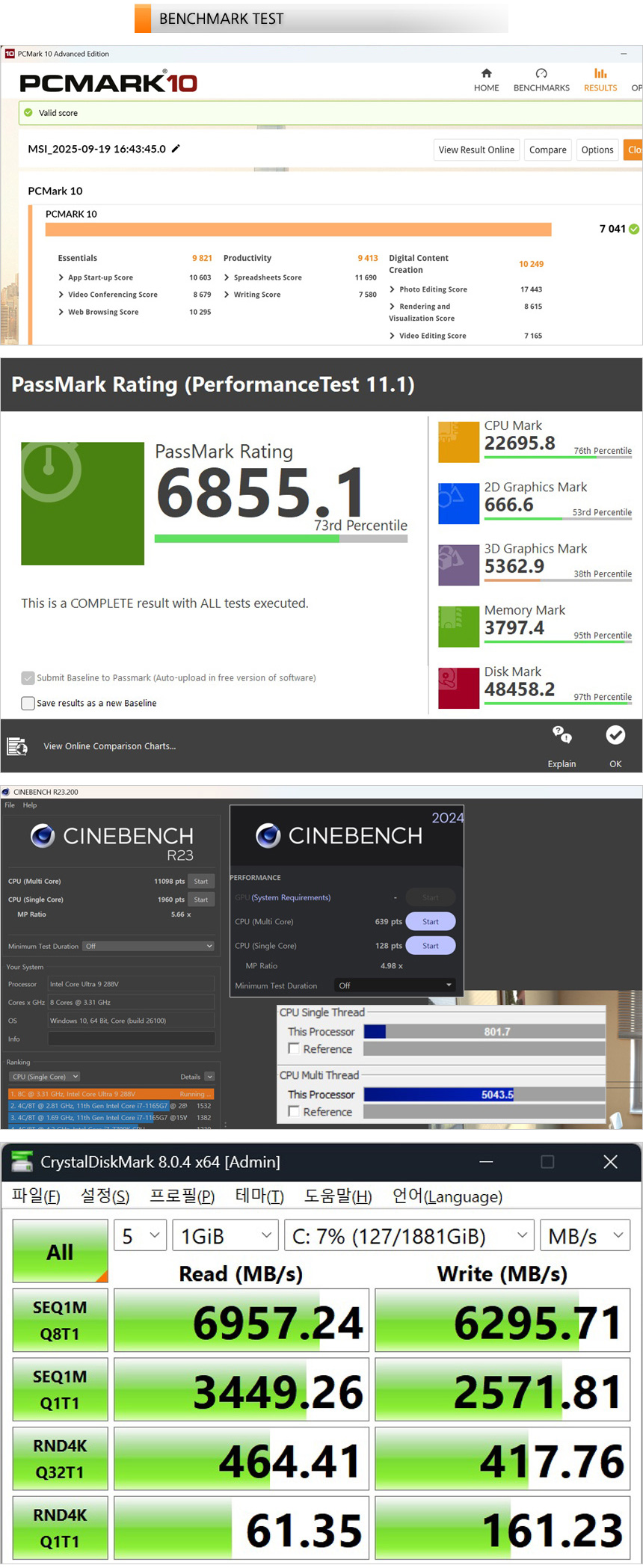Open the Cinebench R23 Help menu
Viewport: 643px width, 1568px height.
coord(30,805)
